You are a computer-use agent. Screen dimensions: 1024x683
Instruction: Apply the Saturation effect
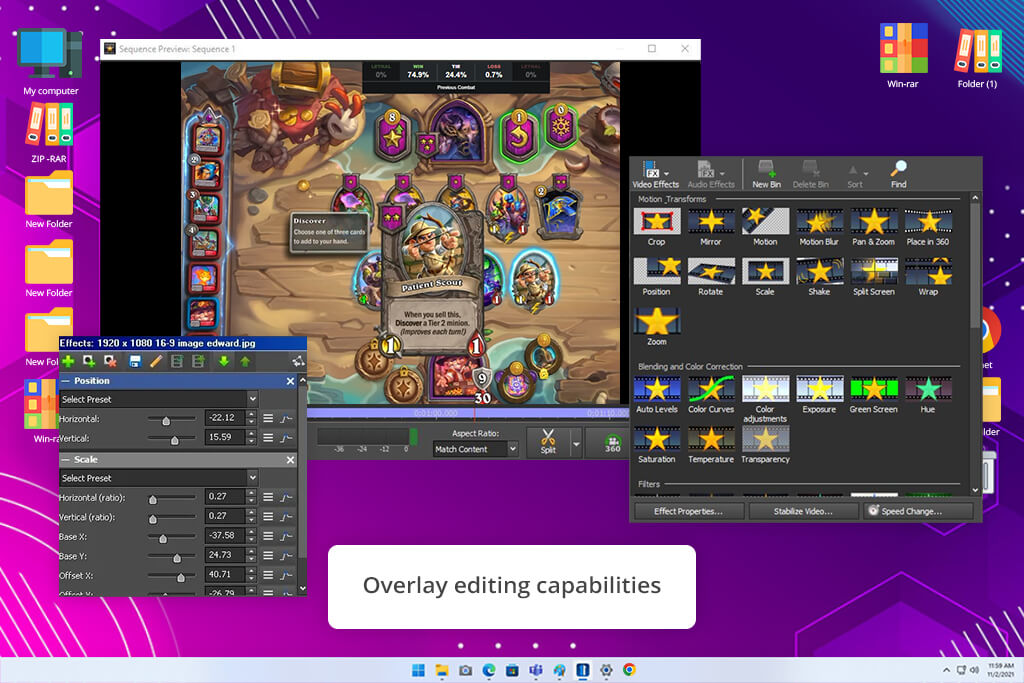pyautogui.click(x=656, y=445)
